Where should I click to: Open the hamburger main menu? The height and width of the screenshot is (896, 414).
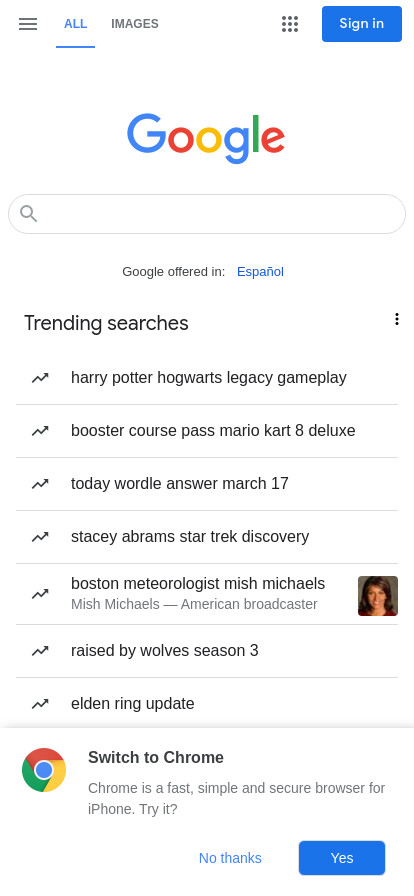pos(27,24)
